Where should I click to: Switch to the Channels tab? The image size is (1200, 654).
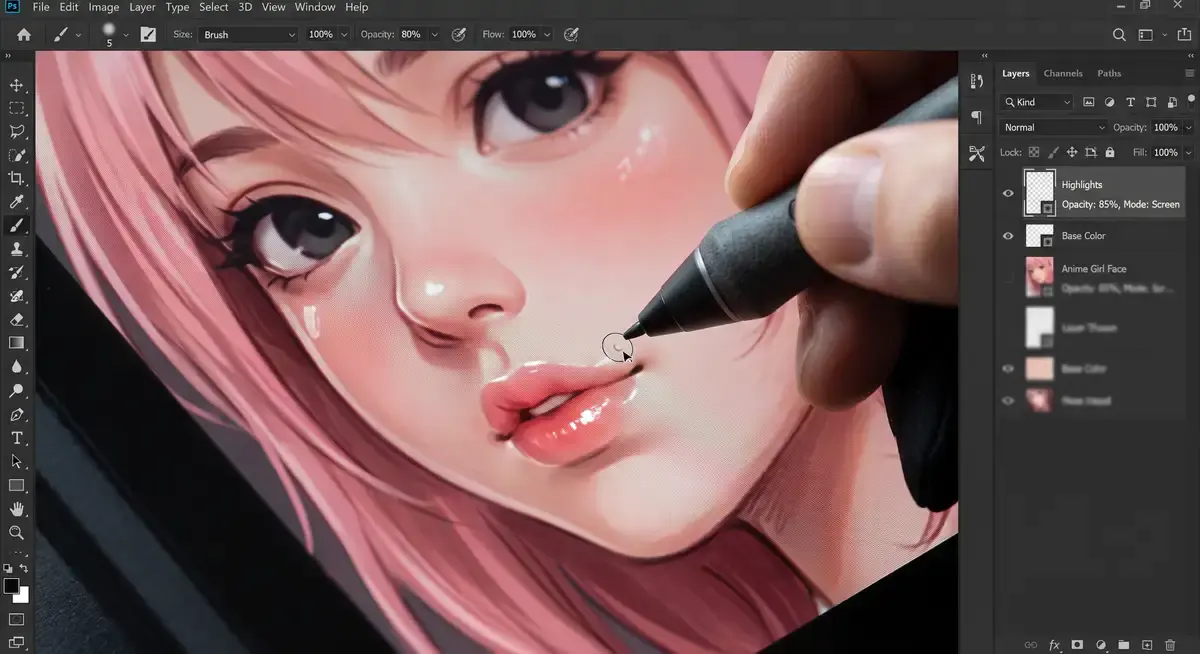click(x=1063, y=73)
